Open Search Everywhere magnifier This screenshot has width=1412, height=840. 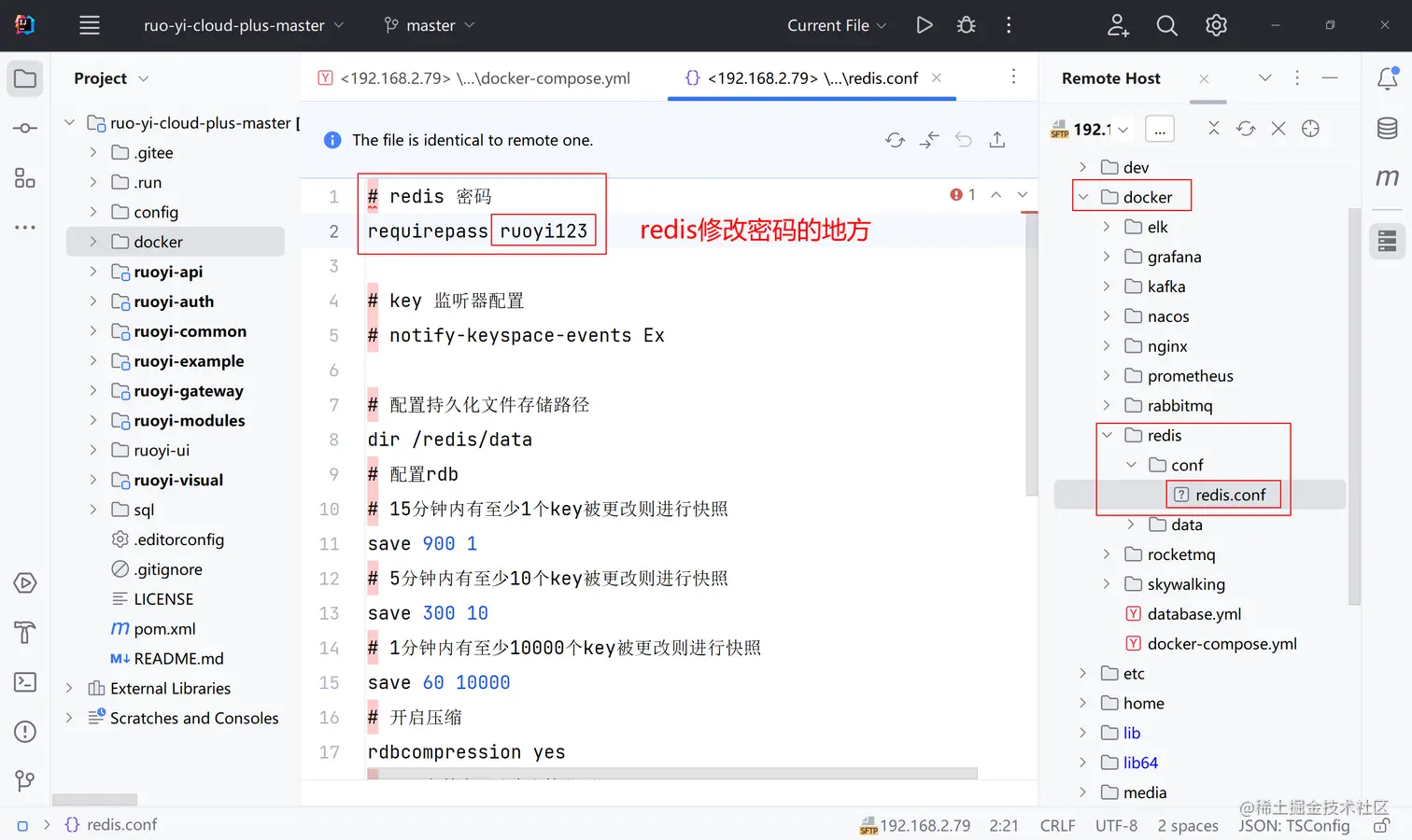1167,25
